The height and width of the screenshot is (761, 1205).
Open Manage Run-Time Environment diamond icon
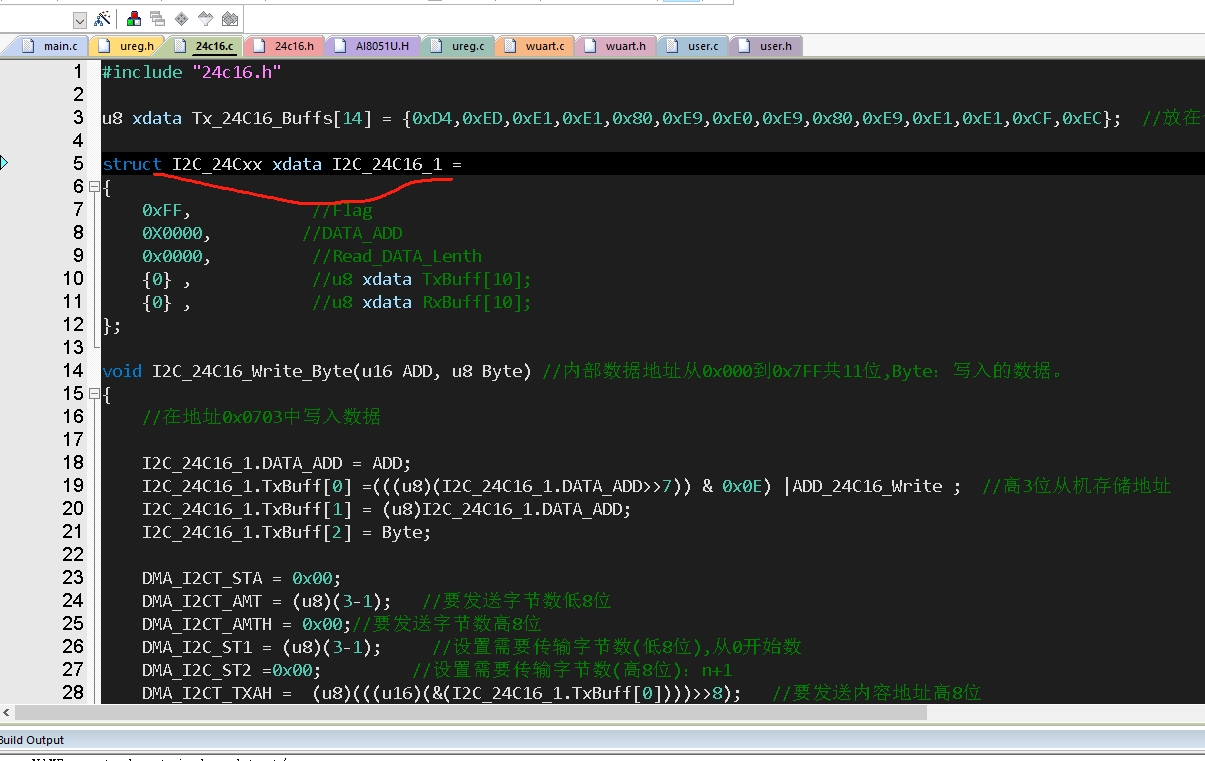click(181, 18)
